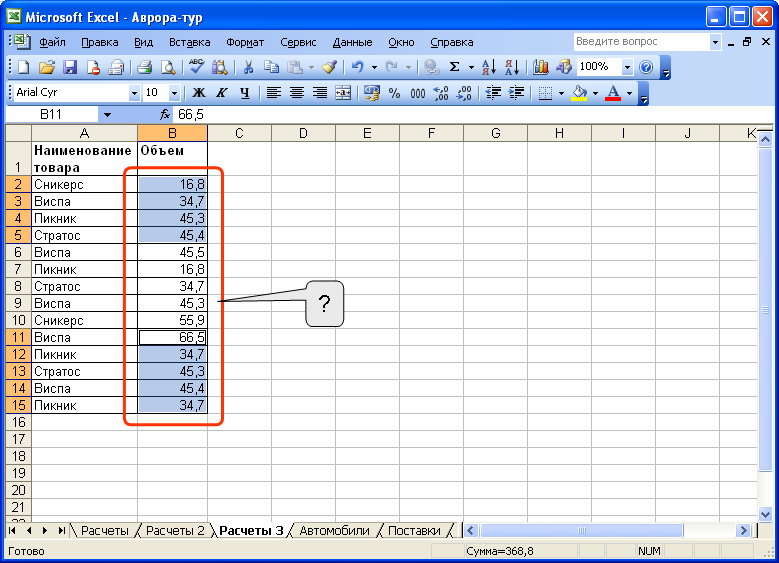Run the Spelling check icon

coord(197,67)
